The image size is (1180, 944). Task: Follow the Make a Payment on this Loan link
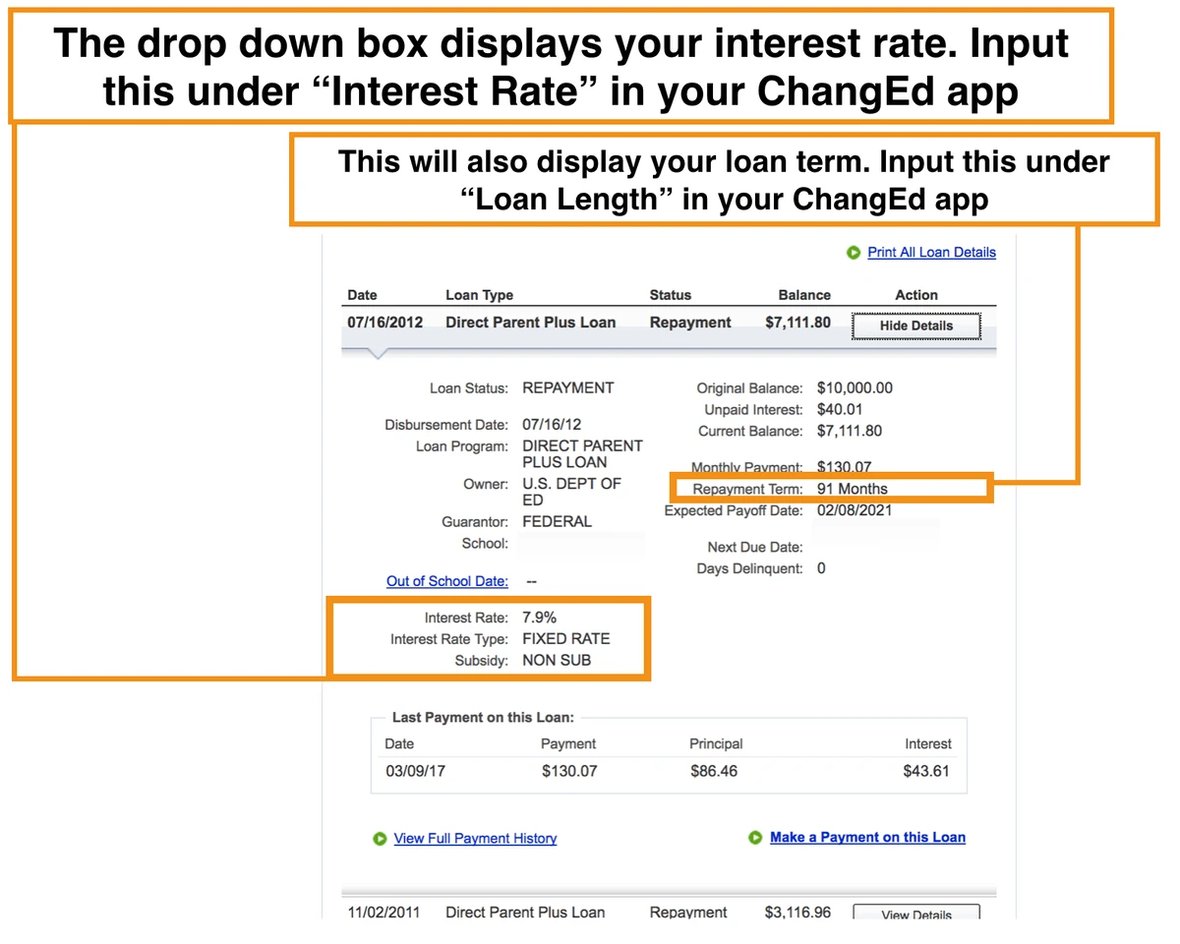pyautogui.click(x=867, y=837)
